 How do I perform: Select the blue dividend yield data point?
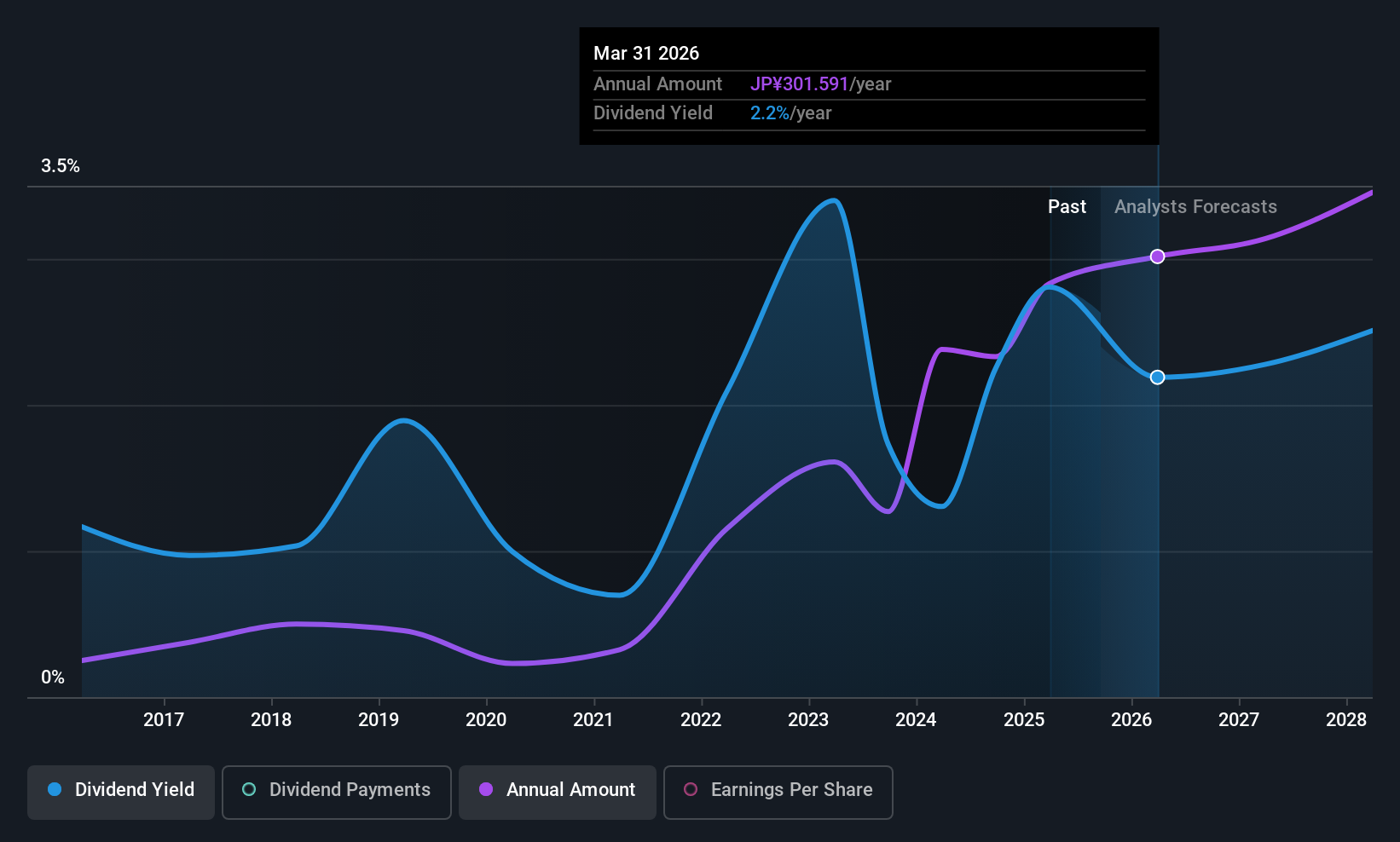[1157, 378]
